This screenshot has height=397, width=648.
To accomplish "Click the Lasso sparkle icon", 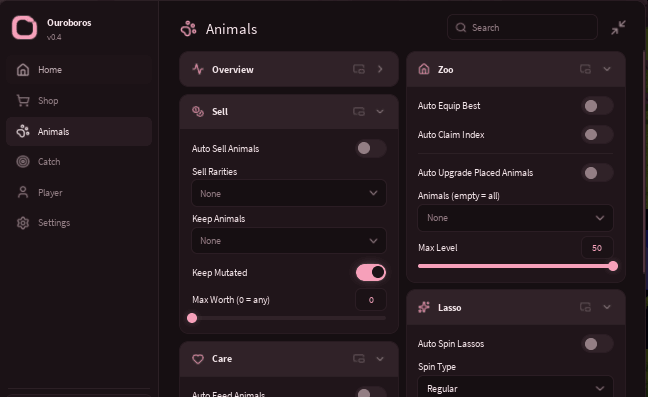I will [424, 307].
